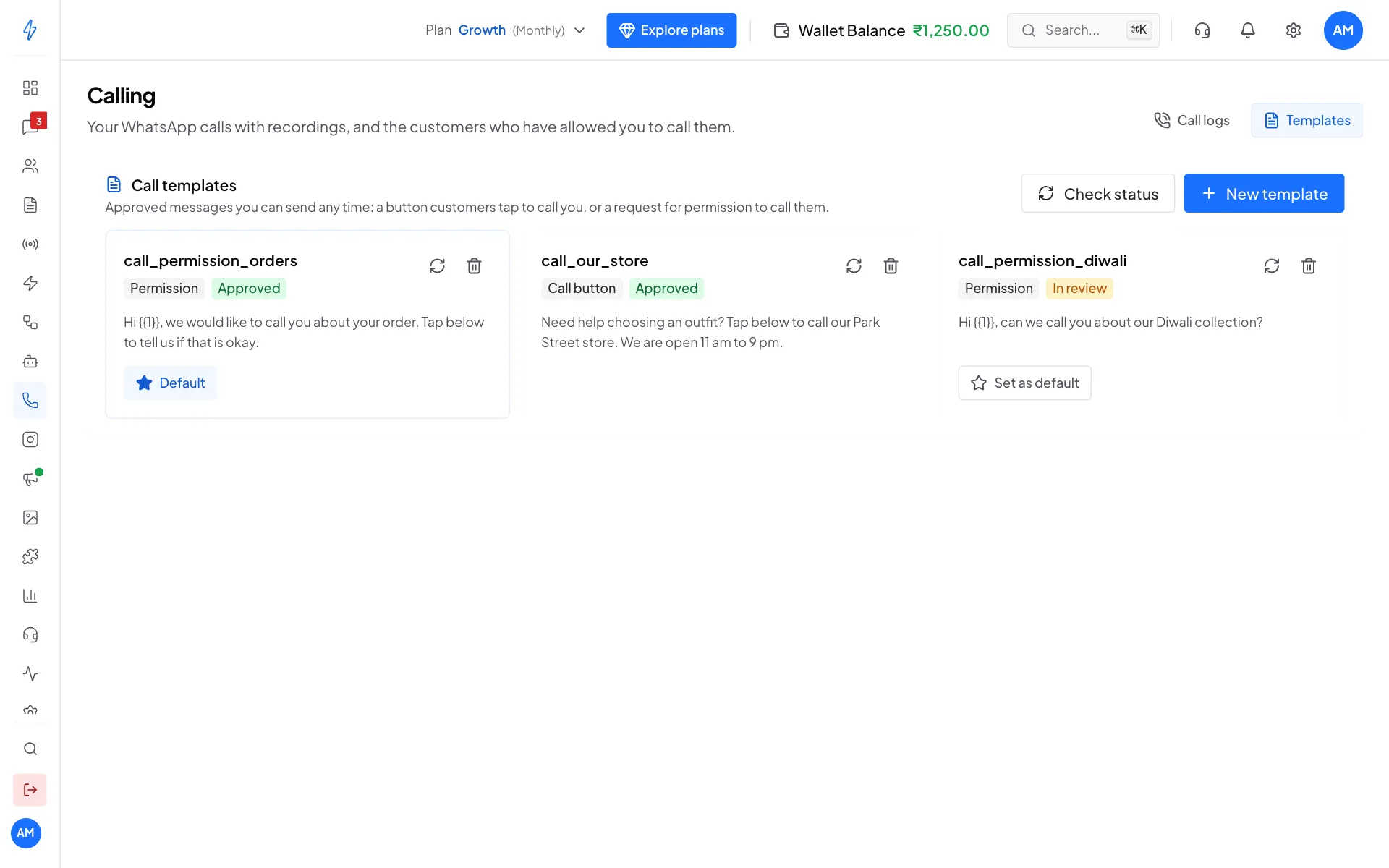This screenshot has width=1389, height=868.
Task: Open the AM avatar at sidebar bottom
Action: [x=26, y=833]
